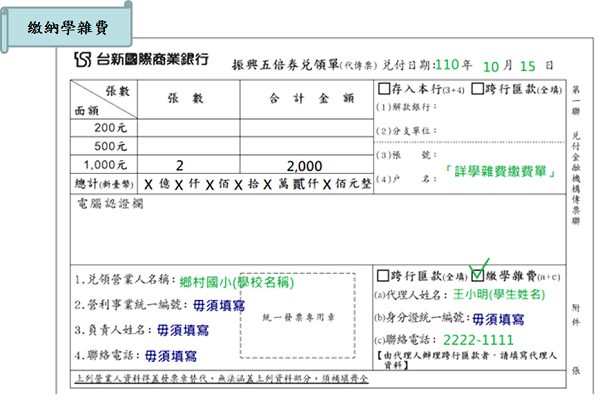Click 毋須填寫 next to 身分證統一編號
600x400 pixels.
click(x=498, y=319)
